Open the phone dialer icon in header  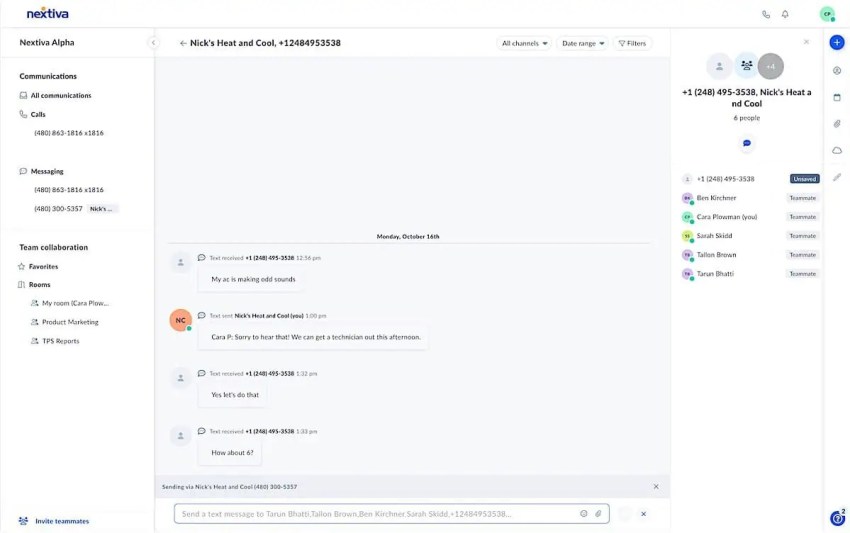766,15
